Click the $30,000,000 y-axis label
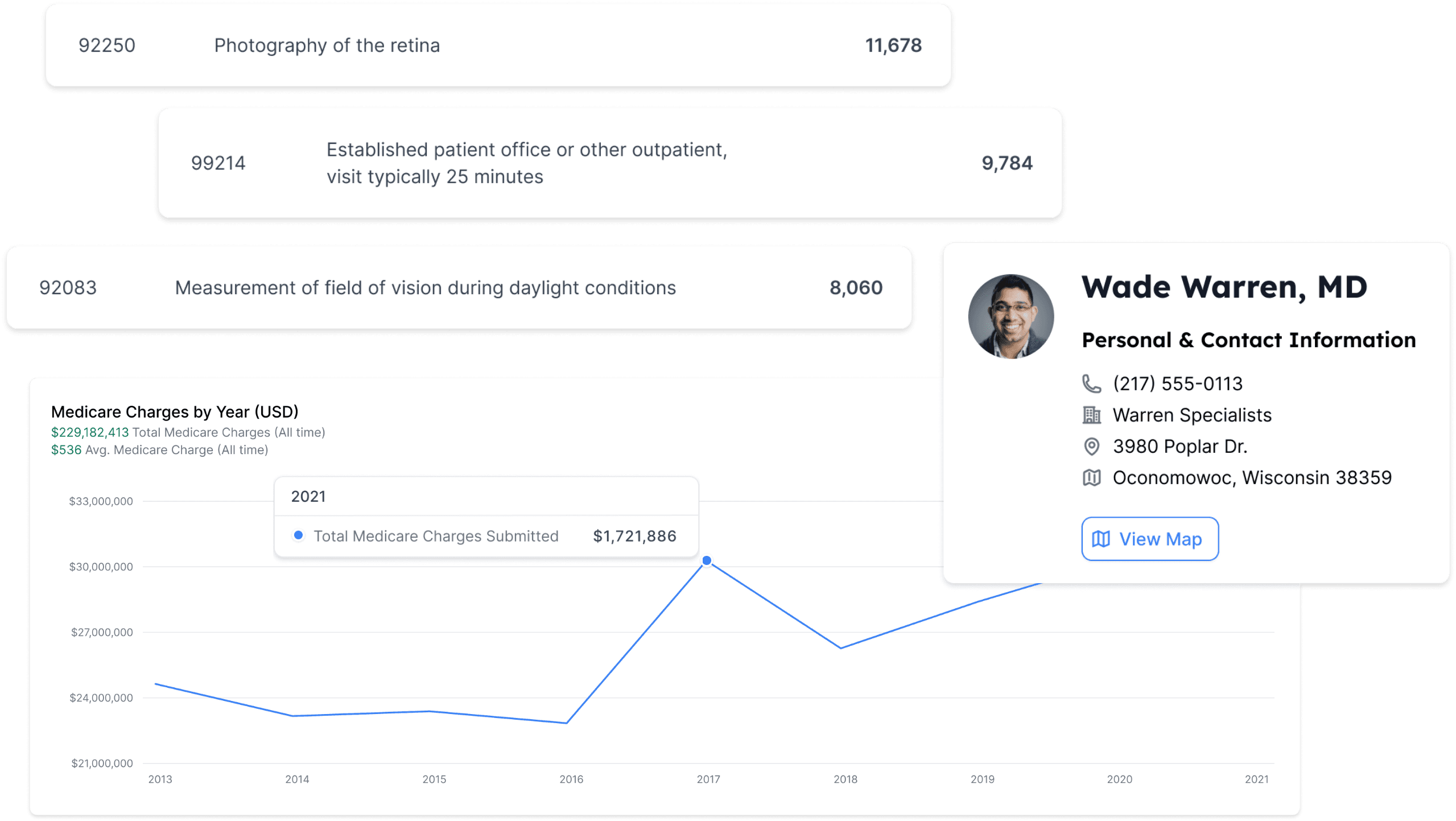This screenshot has width=1456, height=821. [101, 567]
